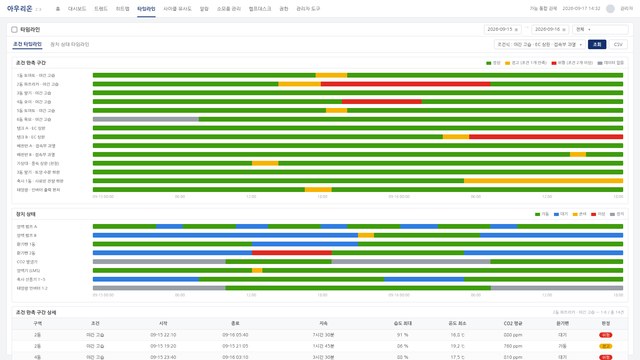Export with the CSV button
The height and width of the screenshot is (360, 640).
pos(618,44)
